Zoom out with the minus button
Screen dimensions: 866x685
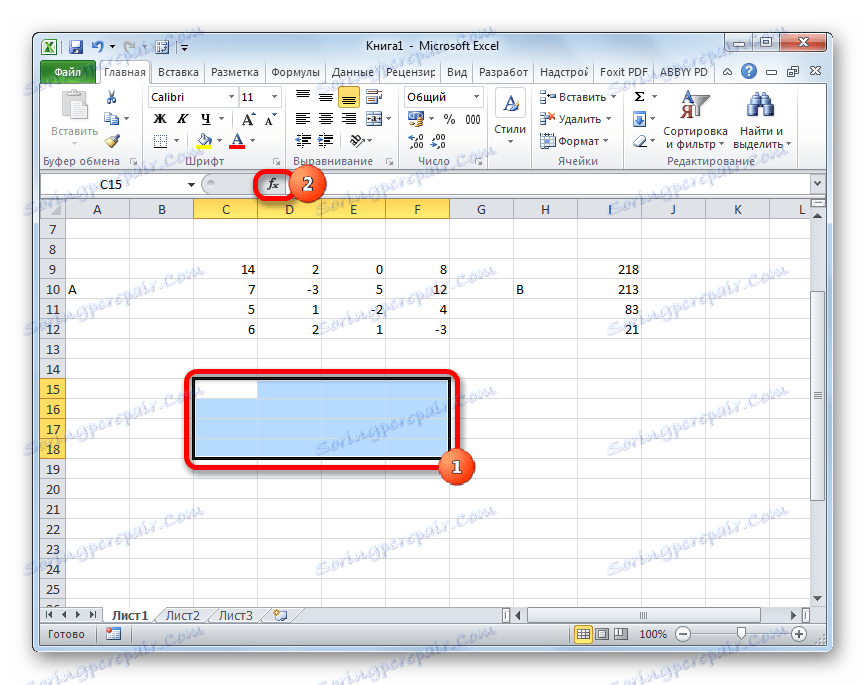point(683,634)
